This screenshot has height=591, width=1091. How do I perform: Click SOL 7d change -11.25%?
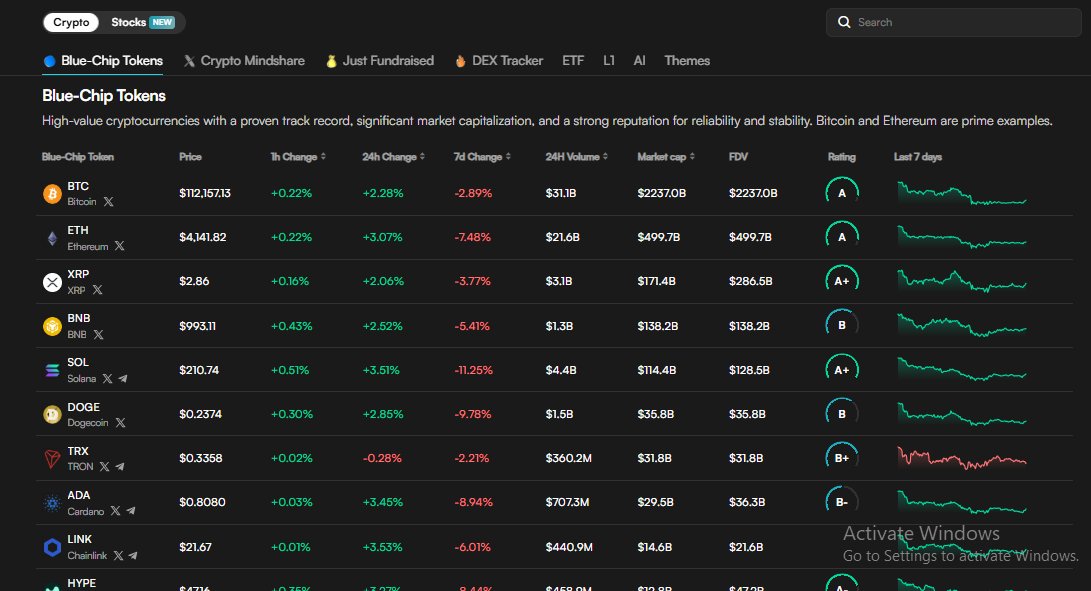click(x=473, y=370)
